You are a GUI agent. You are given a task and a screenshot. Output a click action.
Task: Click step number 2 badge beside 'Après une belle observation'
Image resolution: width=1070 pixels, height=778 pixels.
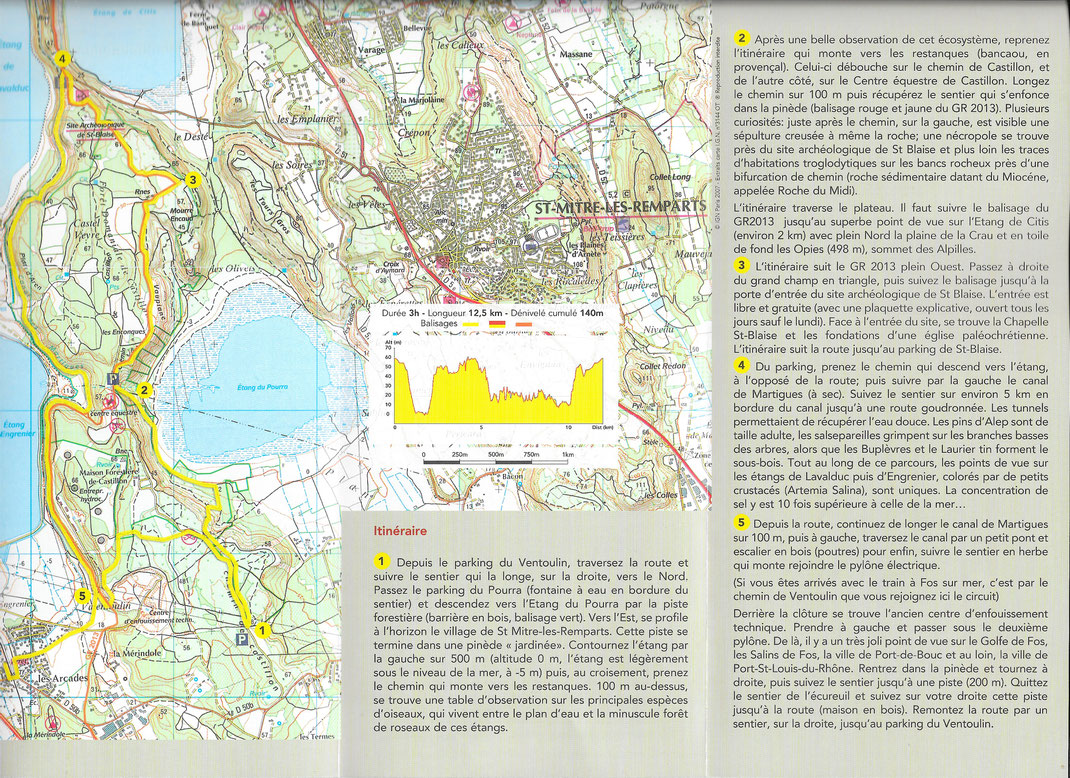point(742,38)
